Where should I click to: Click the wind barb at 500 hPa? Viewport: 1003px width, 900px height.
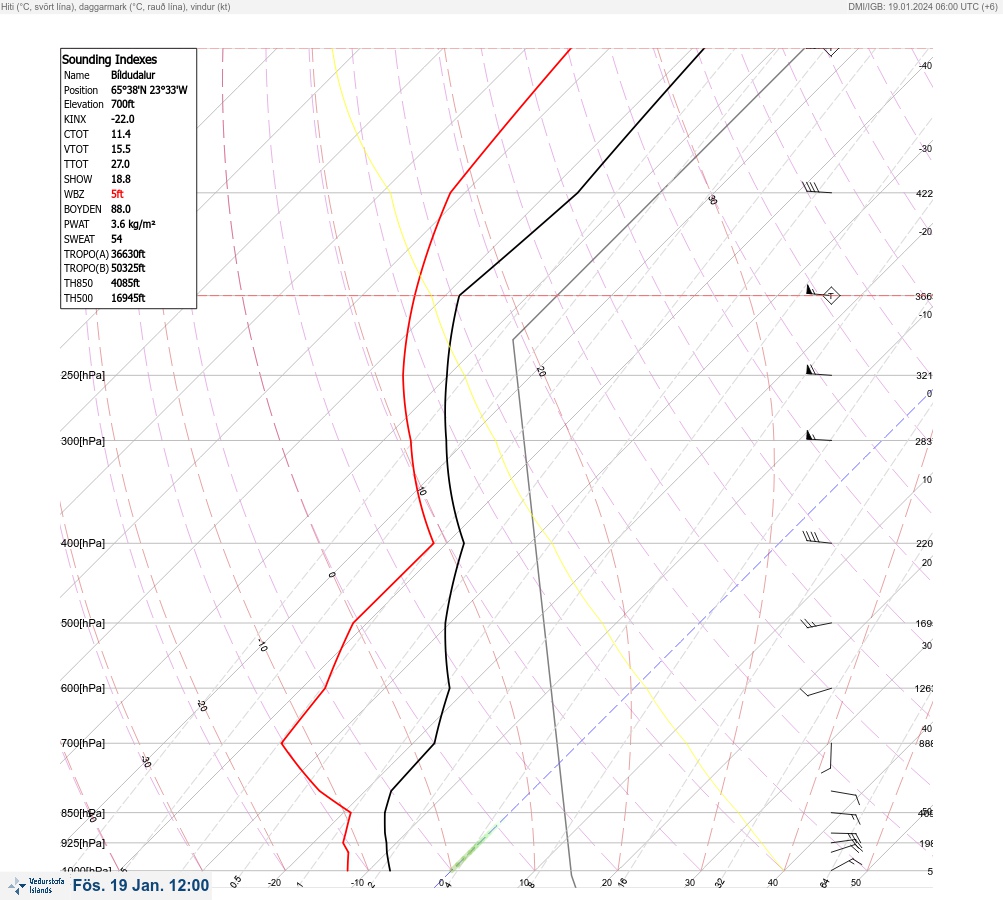click(x=816, y=624)
